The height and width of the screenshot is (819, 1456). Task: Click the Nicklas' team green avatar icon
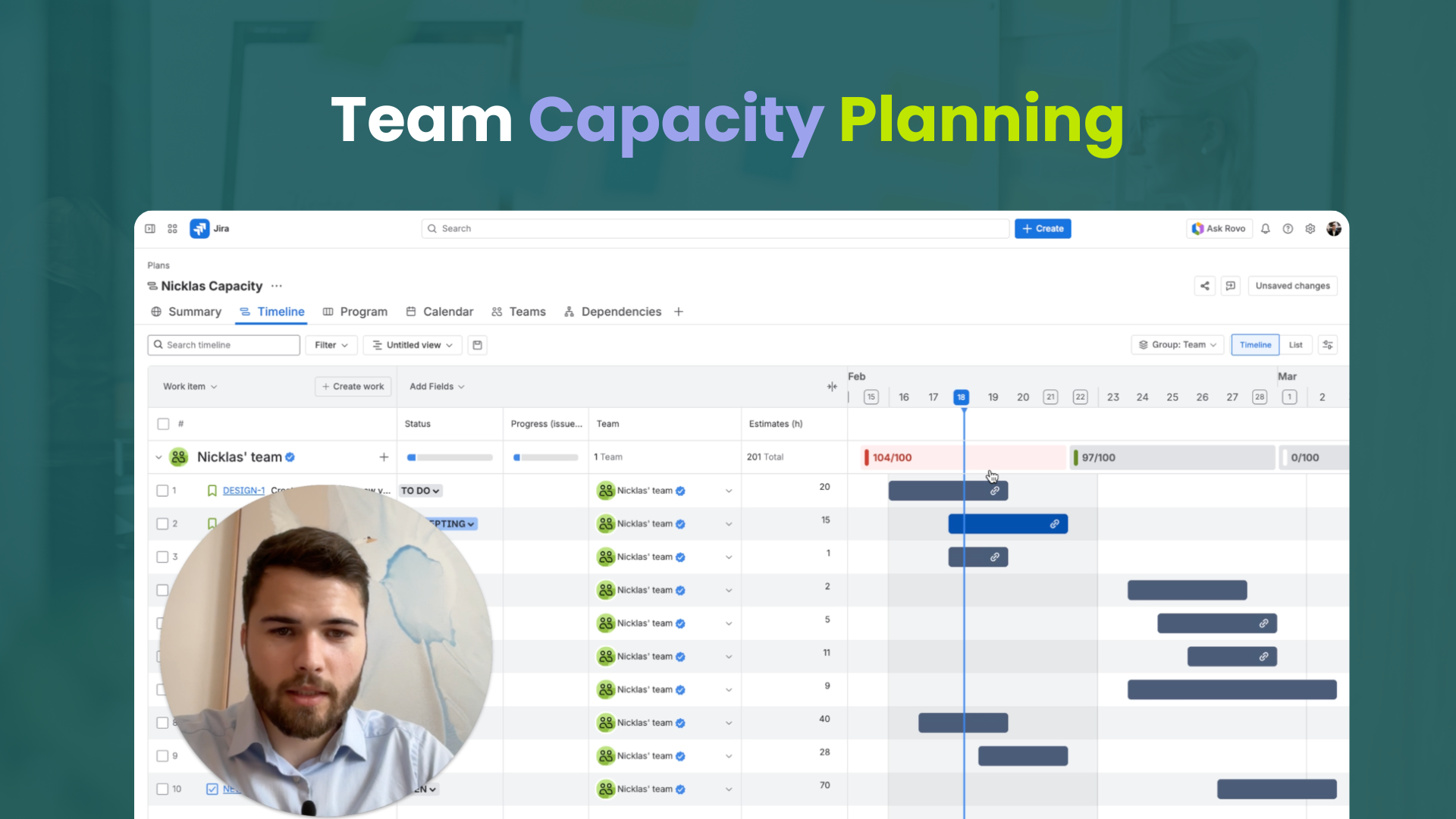click(x=179, y=457)
